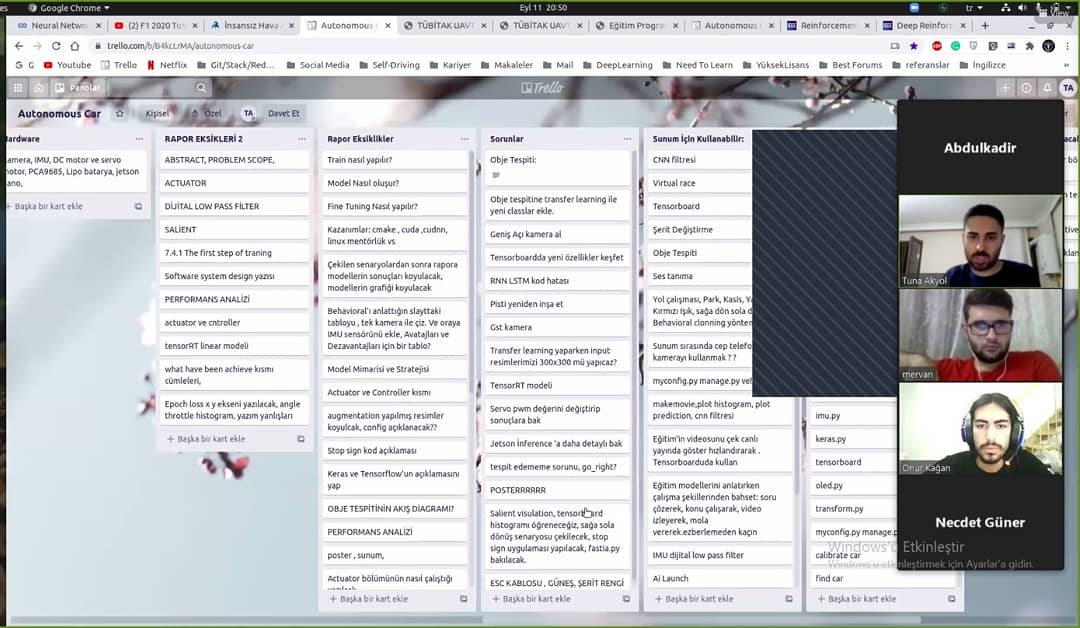Viewport: 1080px width, 628px height.
Task: Click Onur Kağan video thumbnail
Action: click(980, 428)
